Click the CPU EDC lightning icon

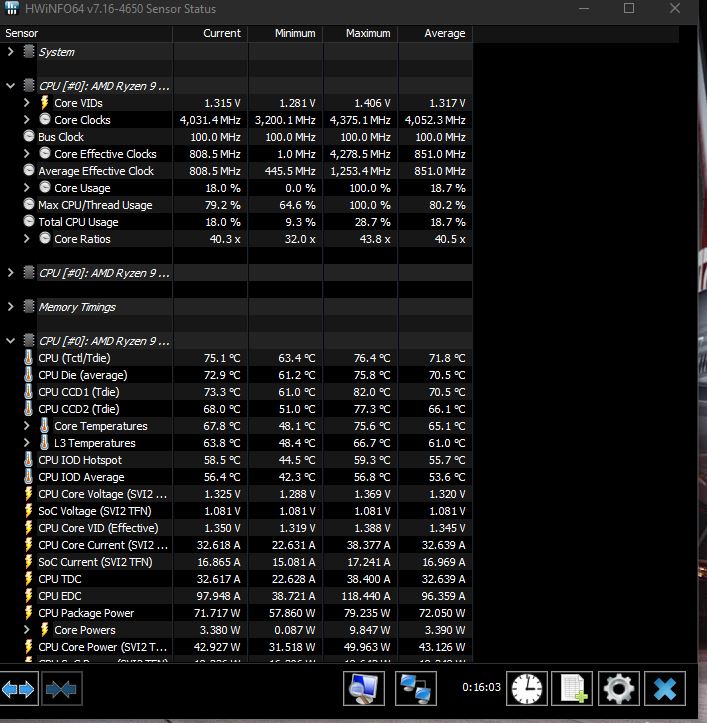click(x=29, y=596)
